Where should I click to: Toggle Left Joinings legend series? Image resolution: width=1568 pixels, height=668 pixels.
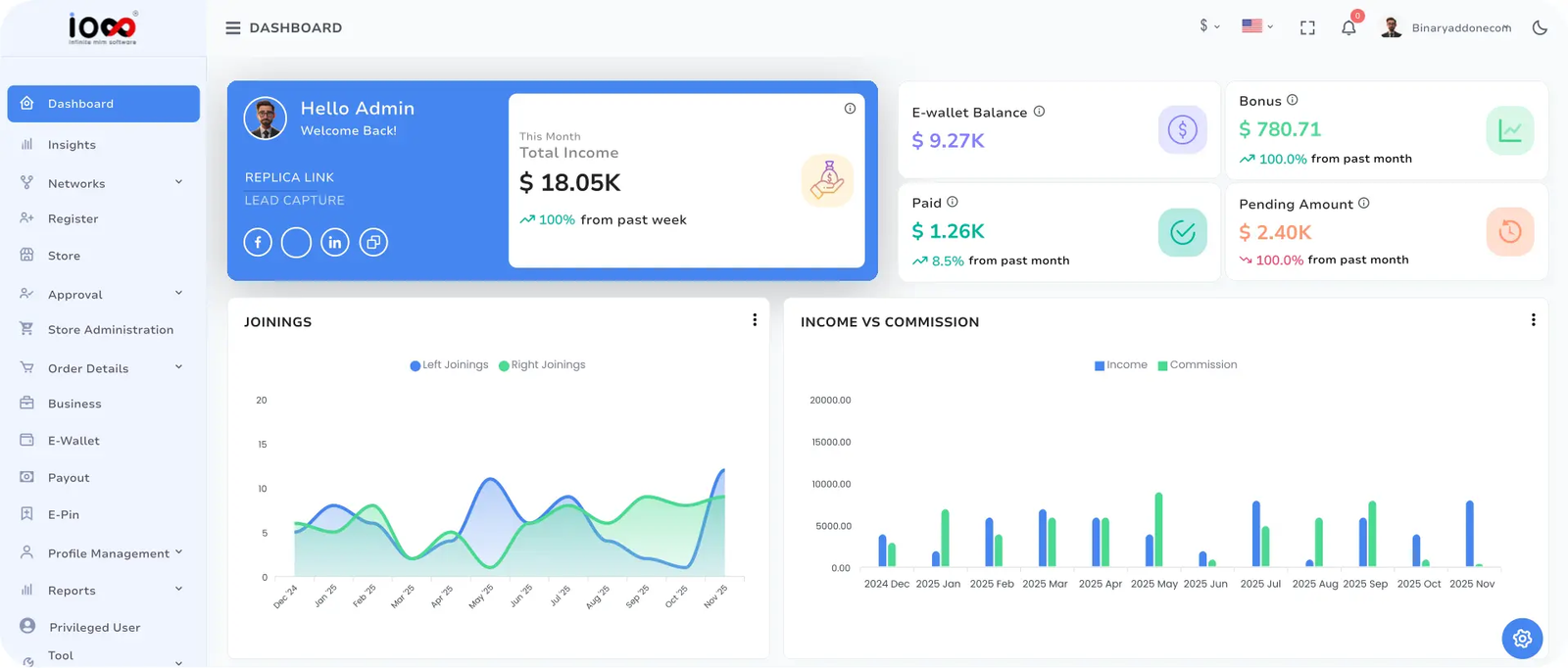(x=449, y=365)
